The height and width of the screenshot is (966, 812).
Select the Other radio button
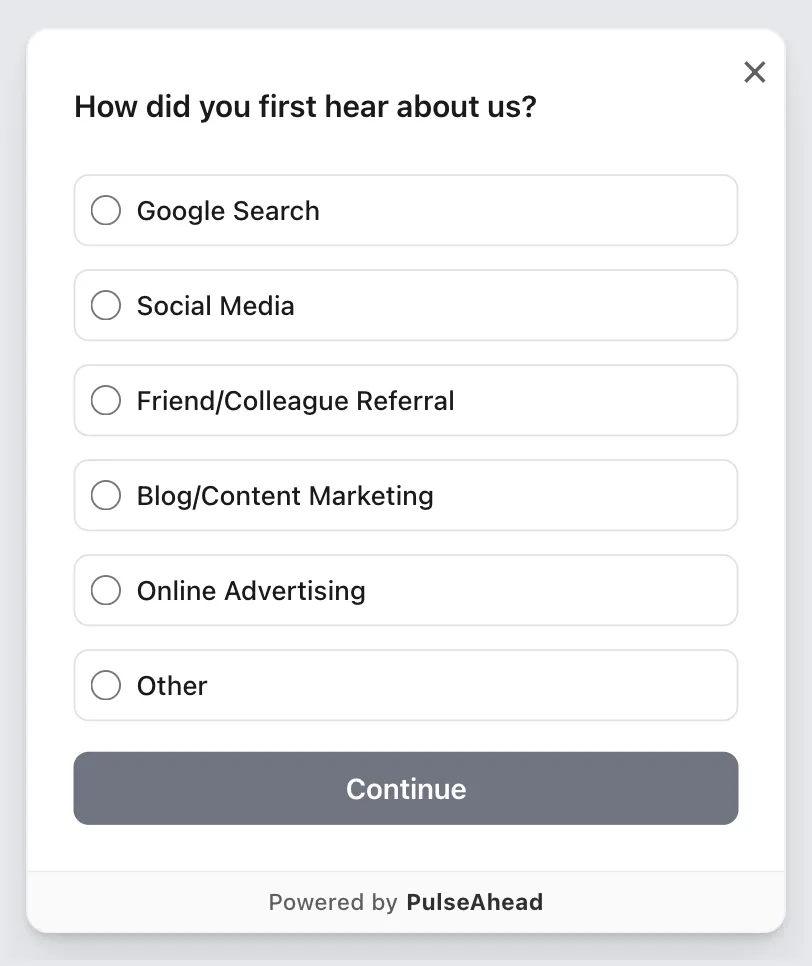click(105, 685)
